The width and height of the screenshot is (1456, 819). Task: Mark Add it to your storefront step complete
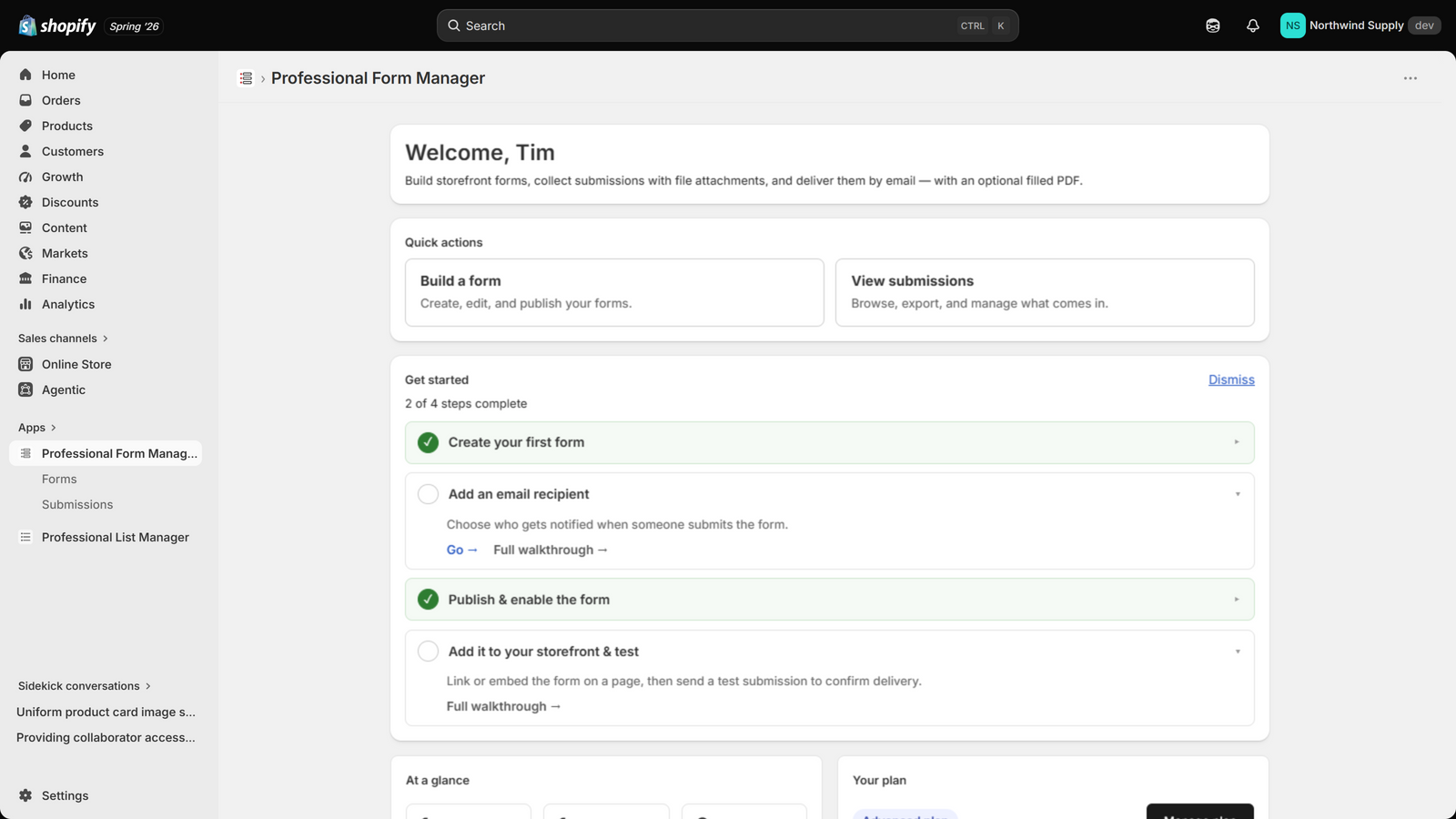[428, 652]
